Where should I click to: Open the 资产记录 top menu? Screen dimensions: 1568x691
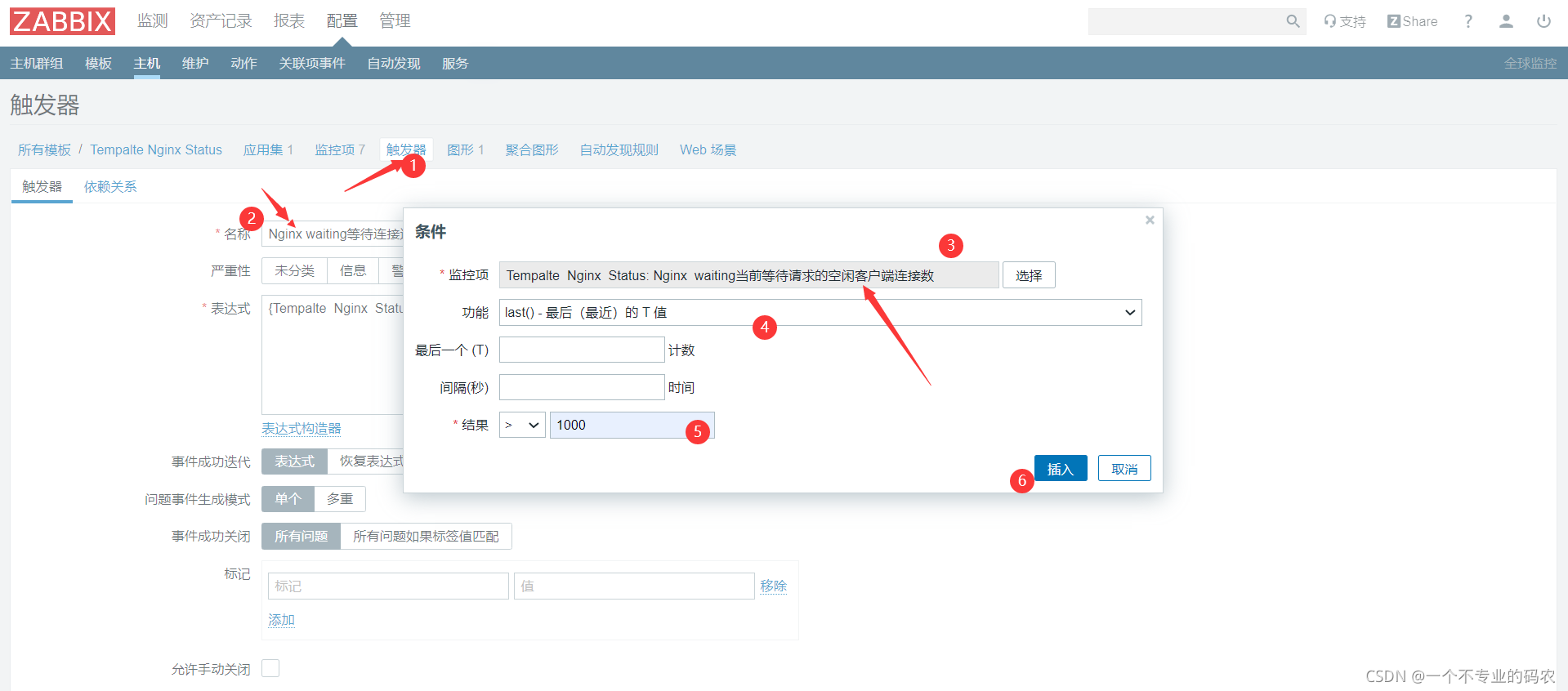click(x=221, y=20)
